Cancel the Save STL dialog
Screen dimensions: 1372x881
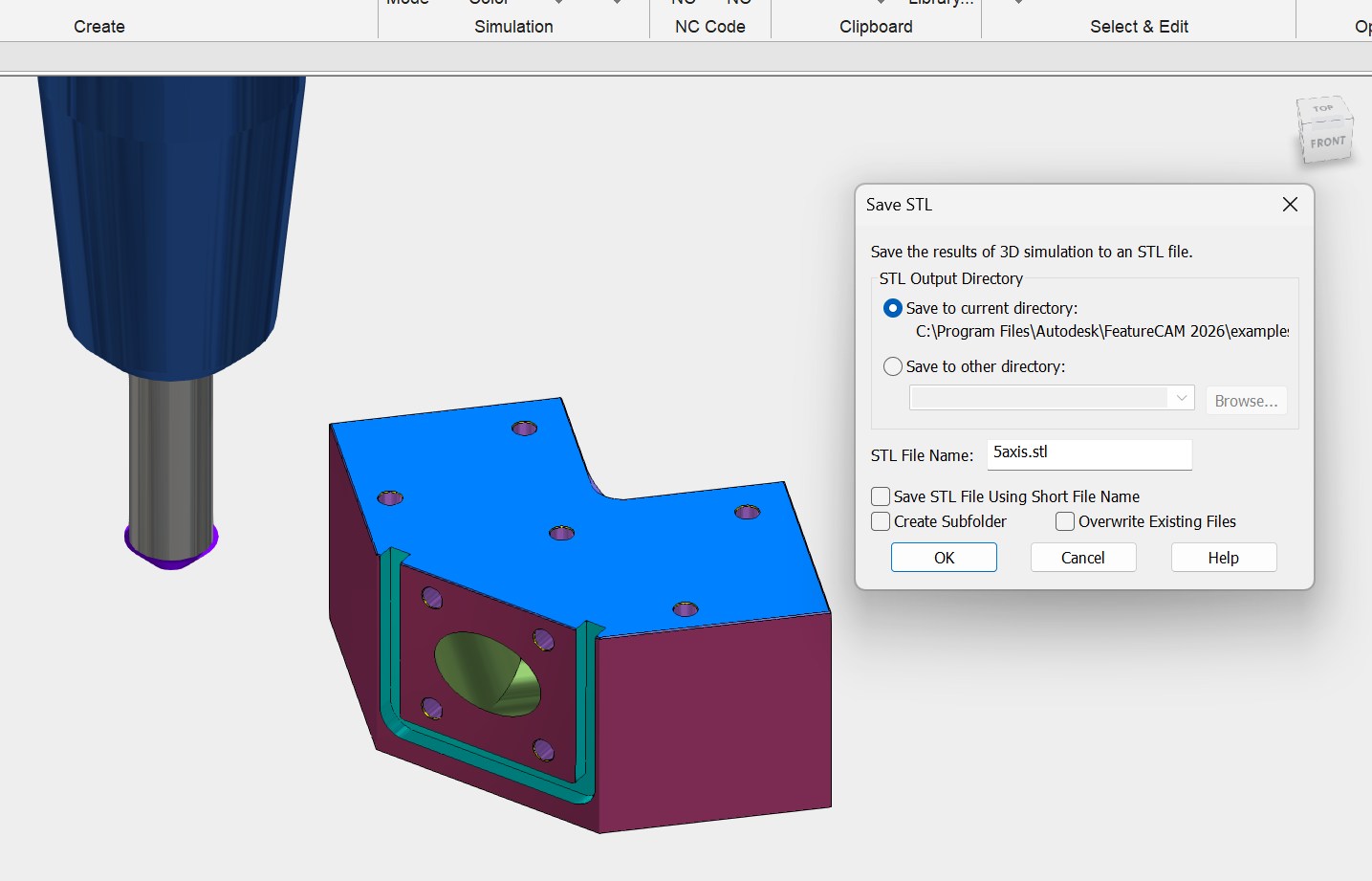click(x=1083, y=558)
